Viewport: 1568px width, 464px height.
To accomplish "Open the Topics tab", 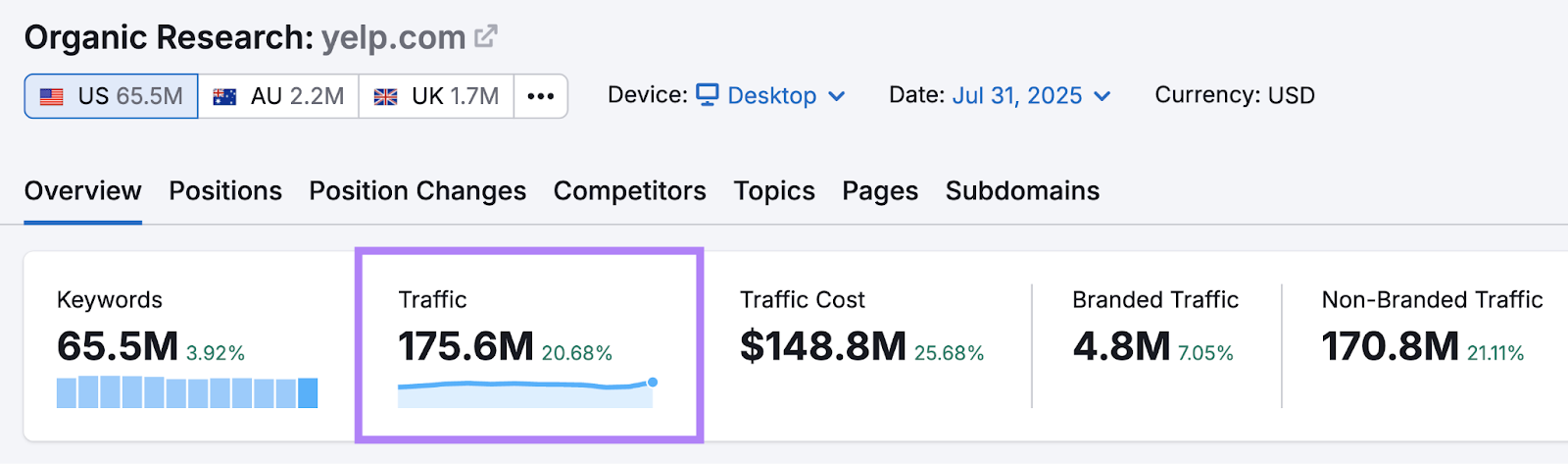I will tap(774, 190).
